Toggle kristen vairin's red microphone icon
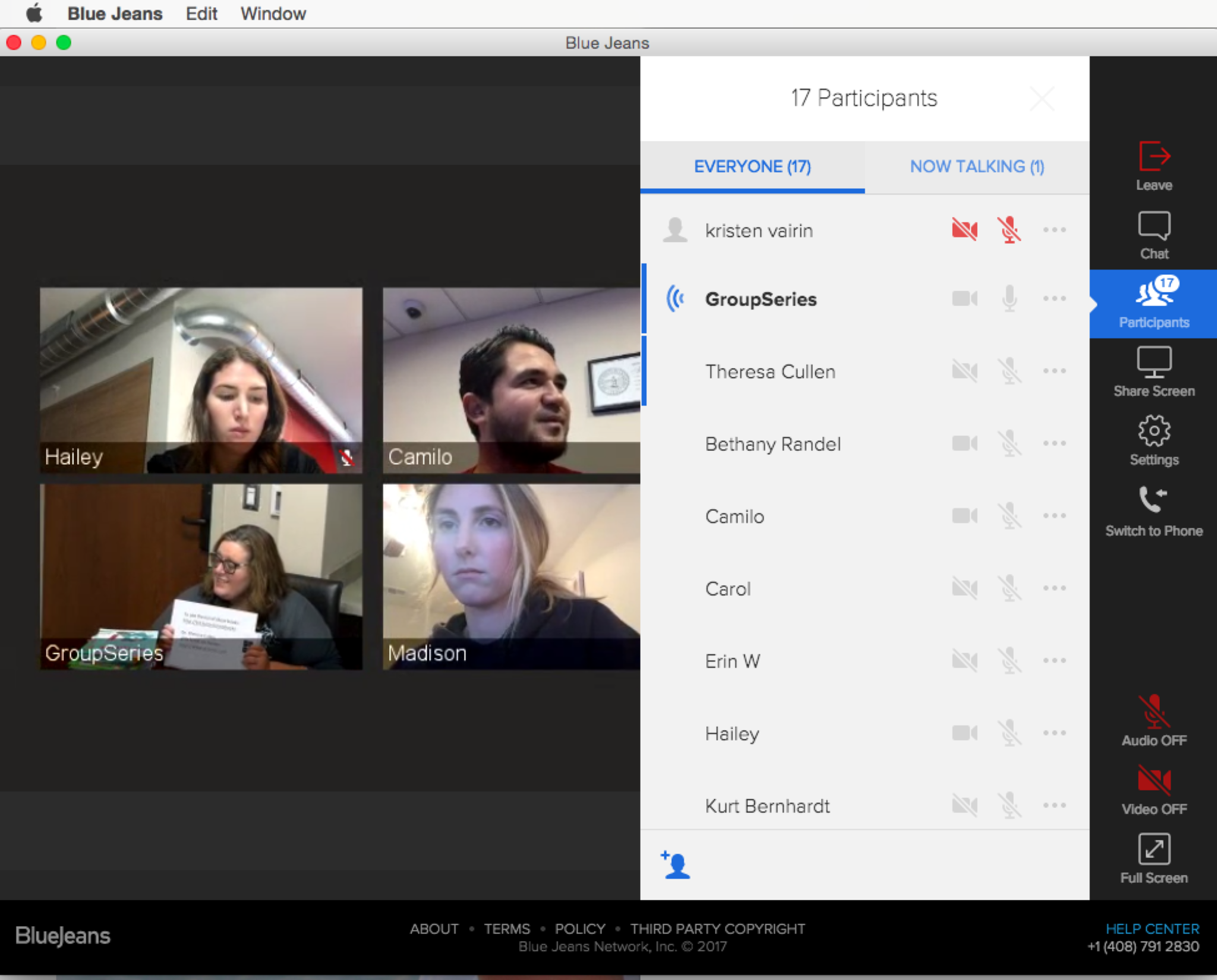The height and width of the screenshot is (980, 1217). coord(1009,230)
